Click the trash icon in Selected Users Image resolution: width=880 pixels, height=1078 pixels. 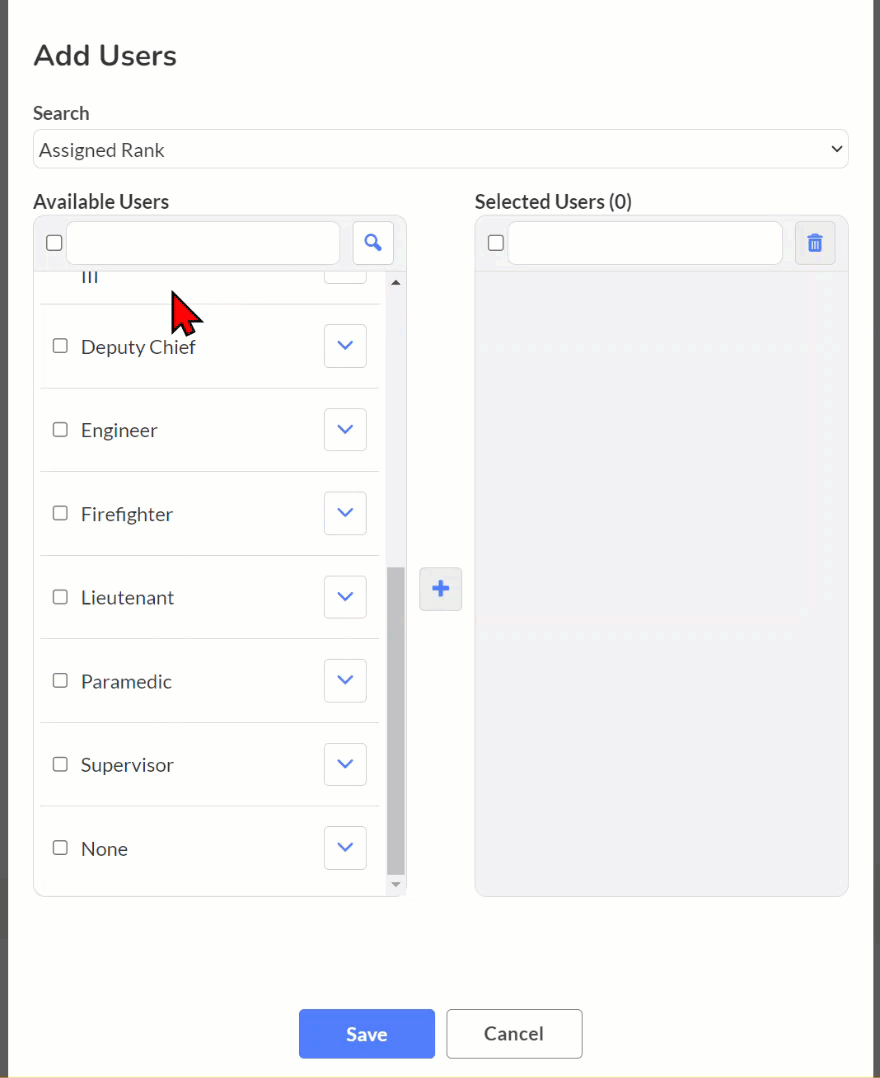[815, 243]
